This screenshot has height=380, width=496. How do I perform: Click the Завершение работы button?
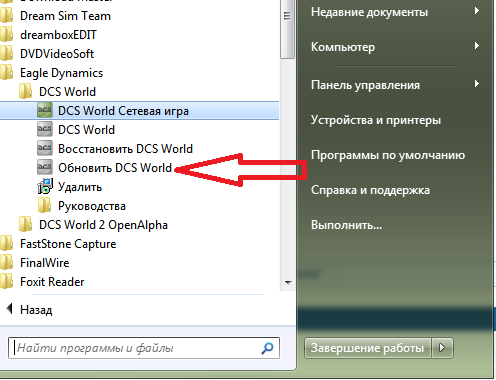[x=368, y=348]
